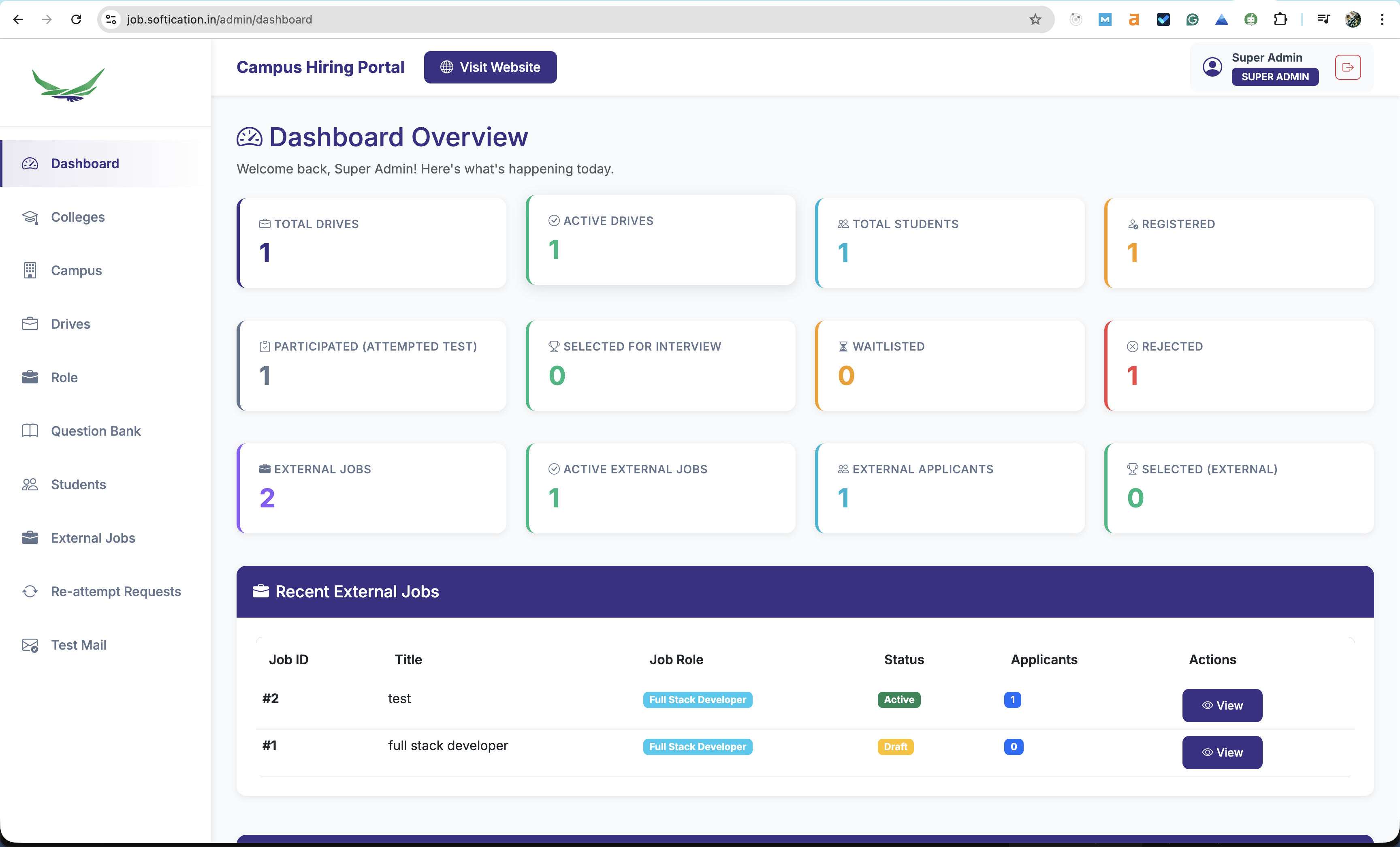Image resolution: width=1400 pixels, height=847 pixels.
Task: Click the Question Bank book icon
Action: coord(30,430)
